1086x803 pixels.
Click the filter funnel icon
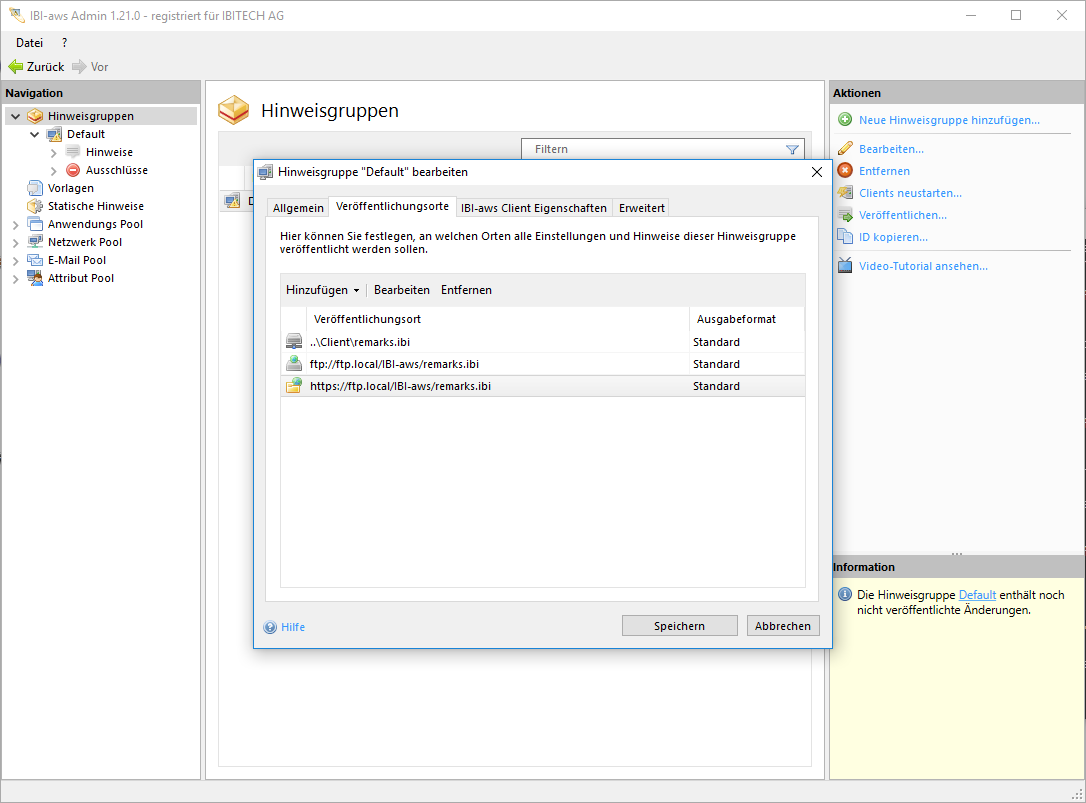pos(792,149)
